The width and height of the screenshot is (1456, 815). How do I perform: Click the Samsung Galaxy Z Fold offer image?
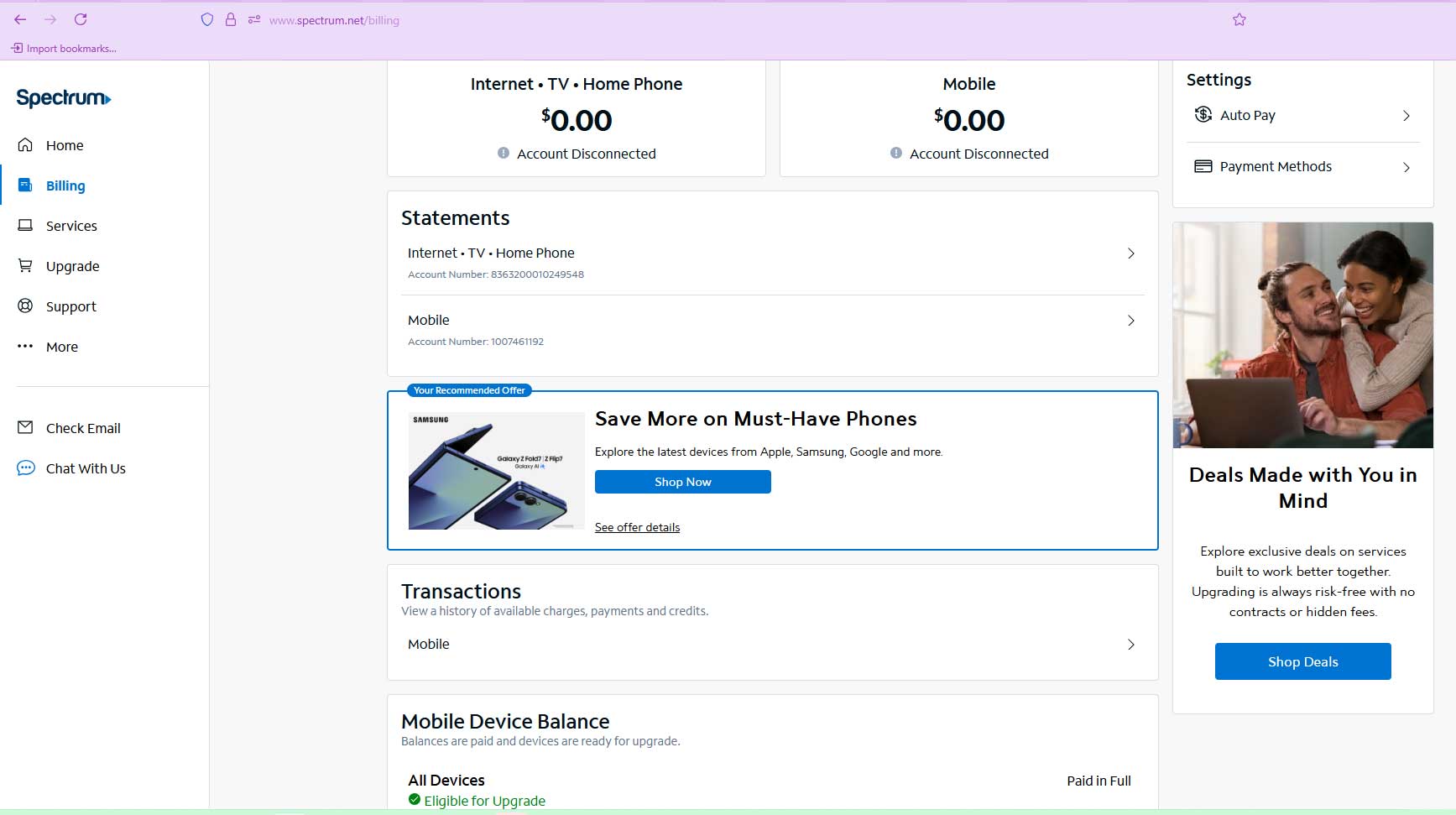tap(496, 471)
